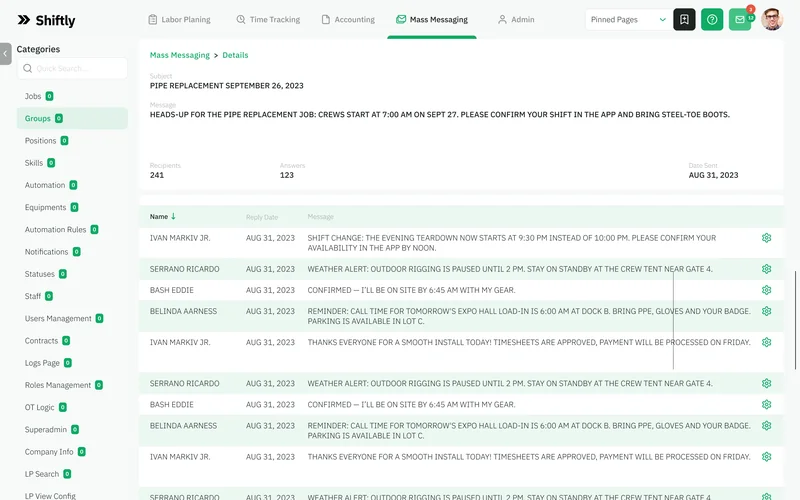Go to Mass Messaging breadcrumb link
The height and width of the screenshot is (500, 800).
tap(180, 55)
